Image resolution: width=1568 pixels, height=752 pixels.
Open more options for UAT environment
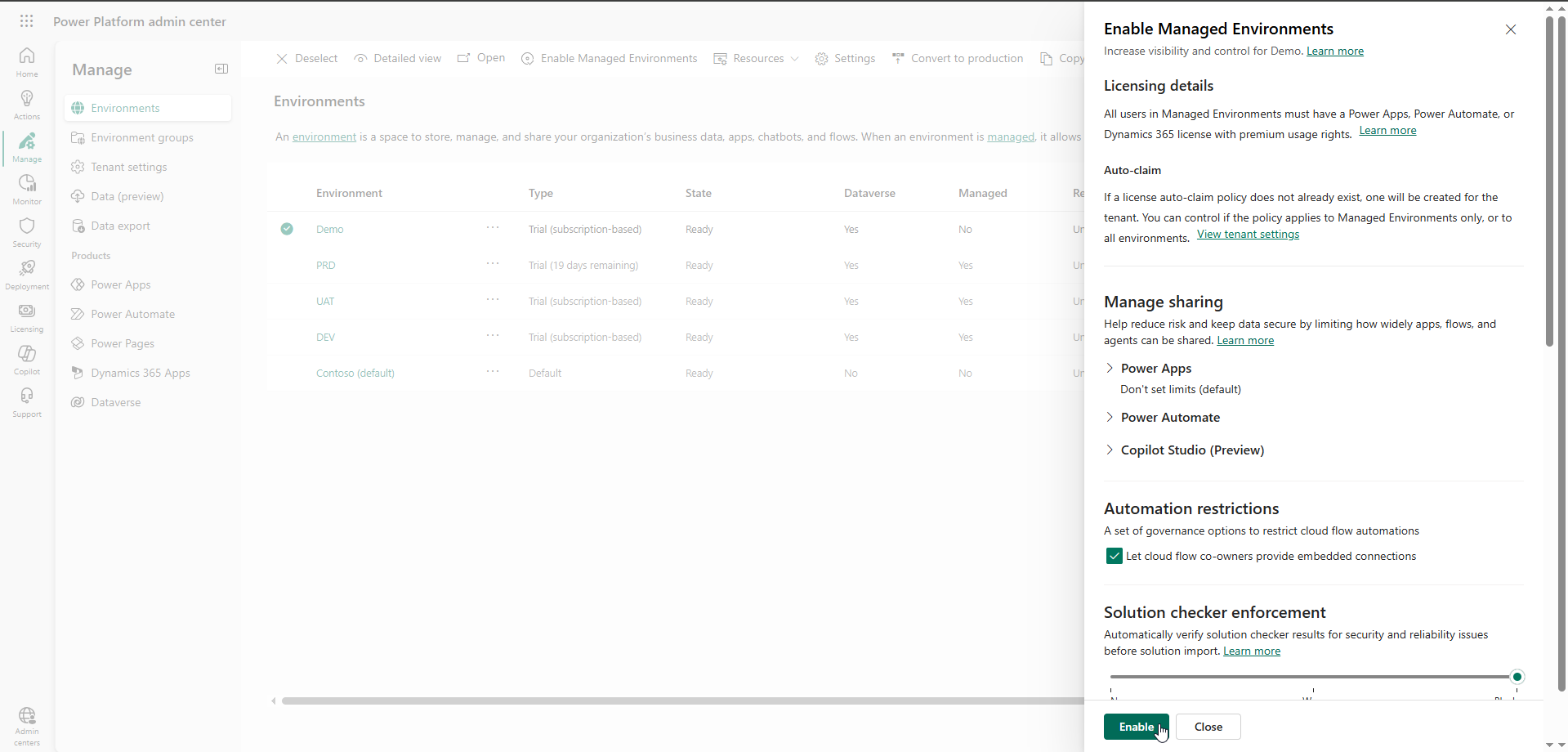493,299
